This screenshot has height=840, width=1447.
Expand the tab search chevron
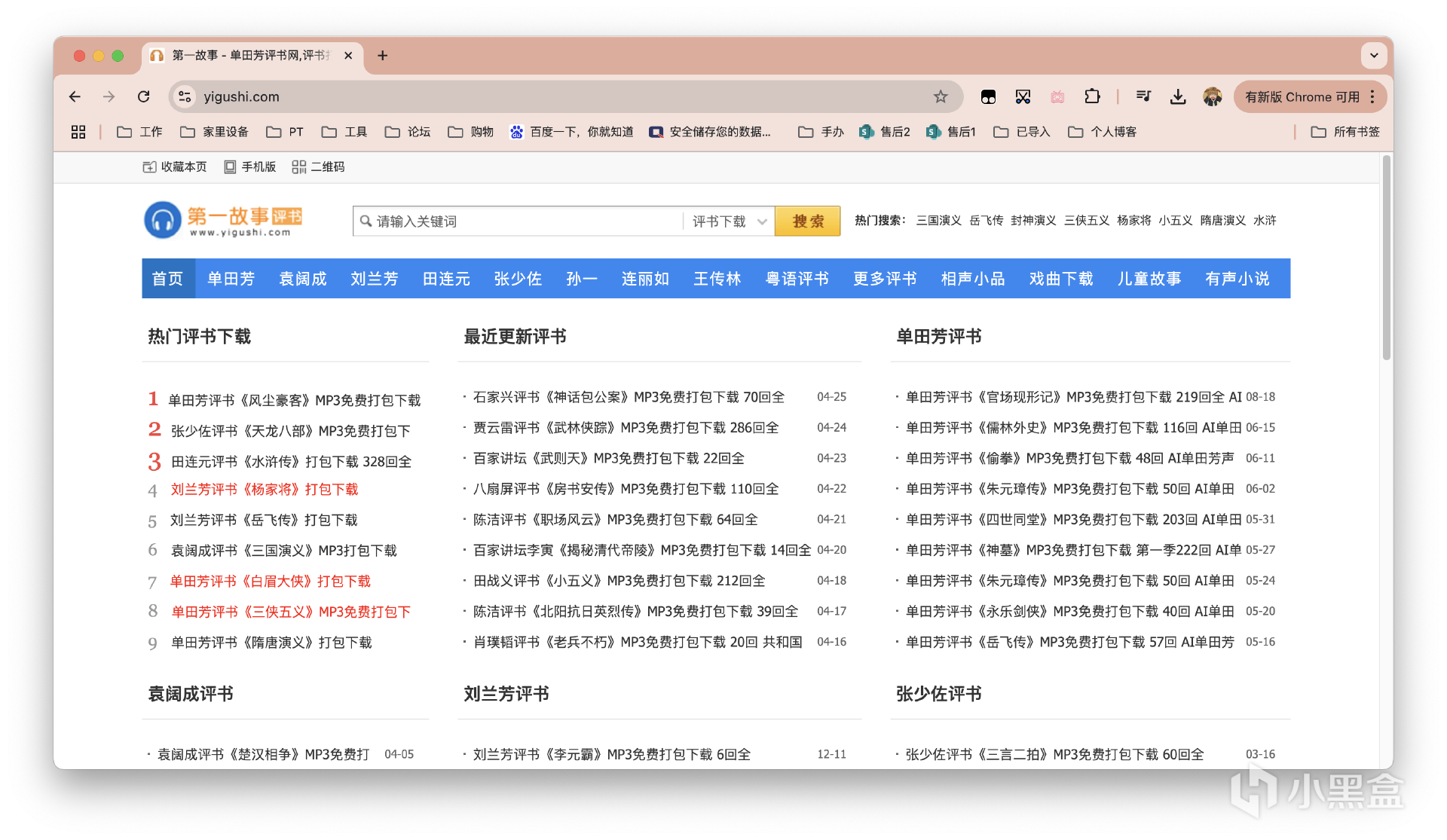coord(1373,56)
